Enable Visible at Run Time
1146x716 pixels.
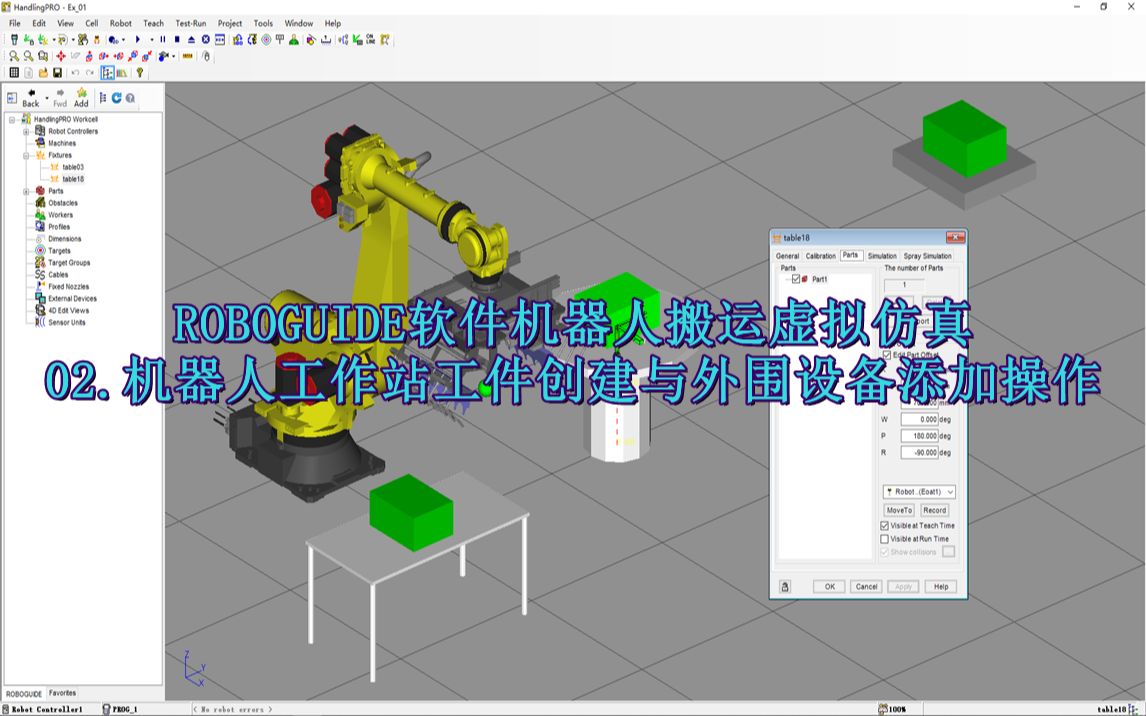(x=885, y=539)
